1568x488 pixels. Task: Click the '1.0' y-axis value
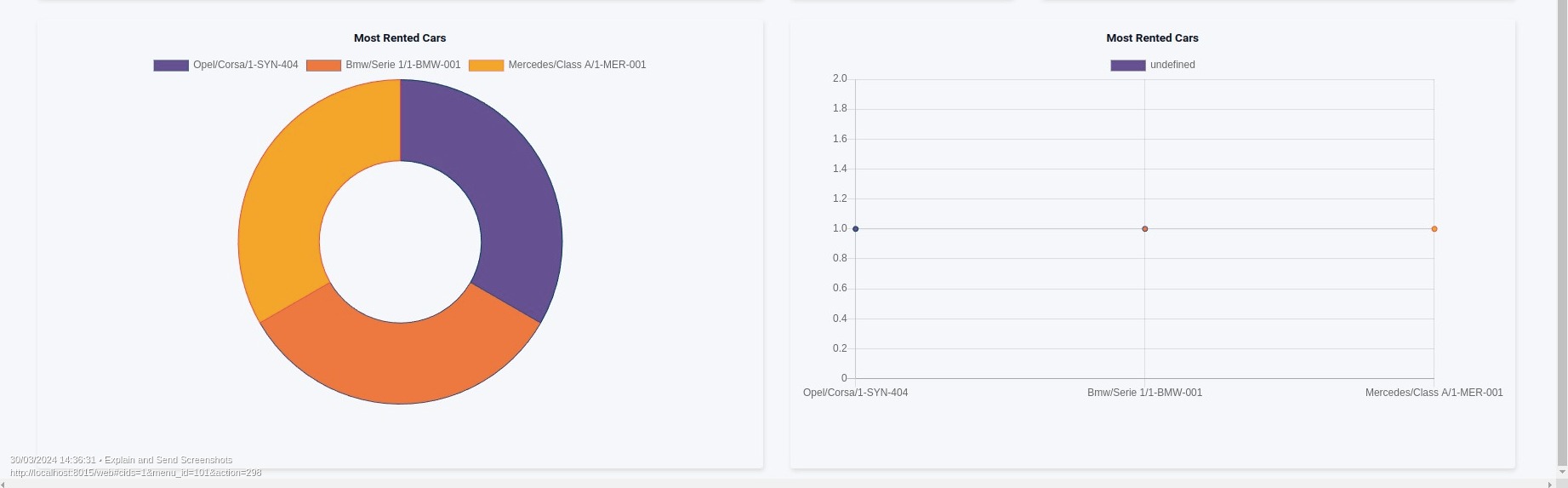tap(840, 228)
